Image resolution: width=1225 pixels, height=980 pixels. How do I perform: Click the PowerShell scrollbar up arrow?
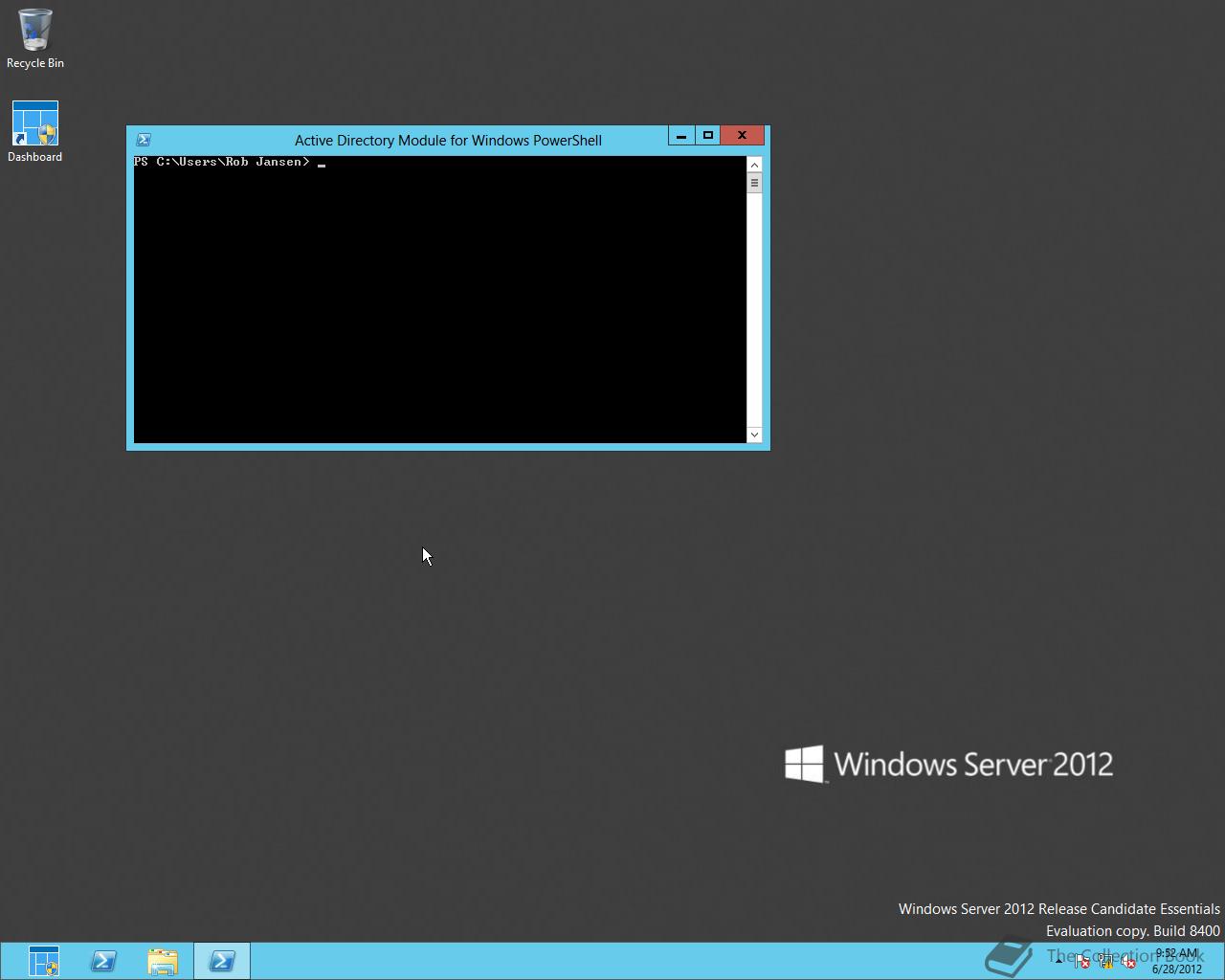(x=754, y=165)
